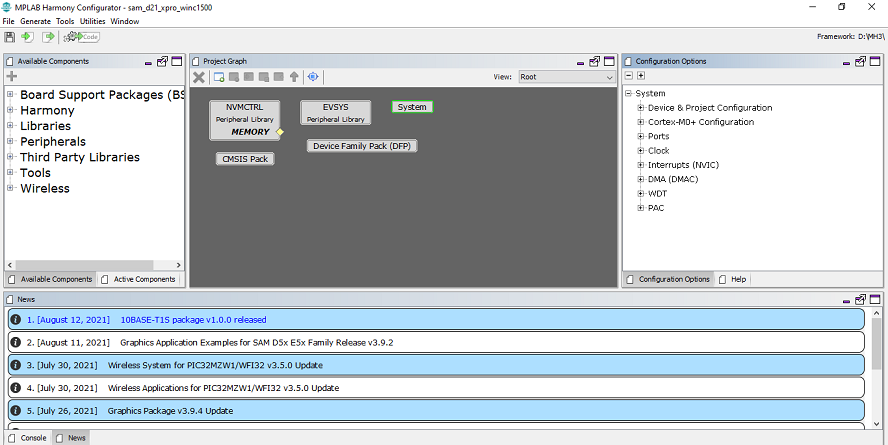Viewport: 888px width, 445px height.
Task: Switch to the Active Components tab
Action: tap(143, 279)
